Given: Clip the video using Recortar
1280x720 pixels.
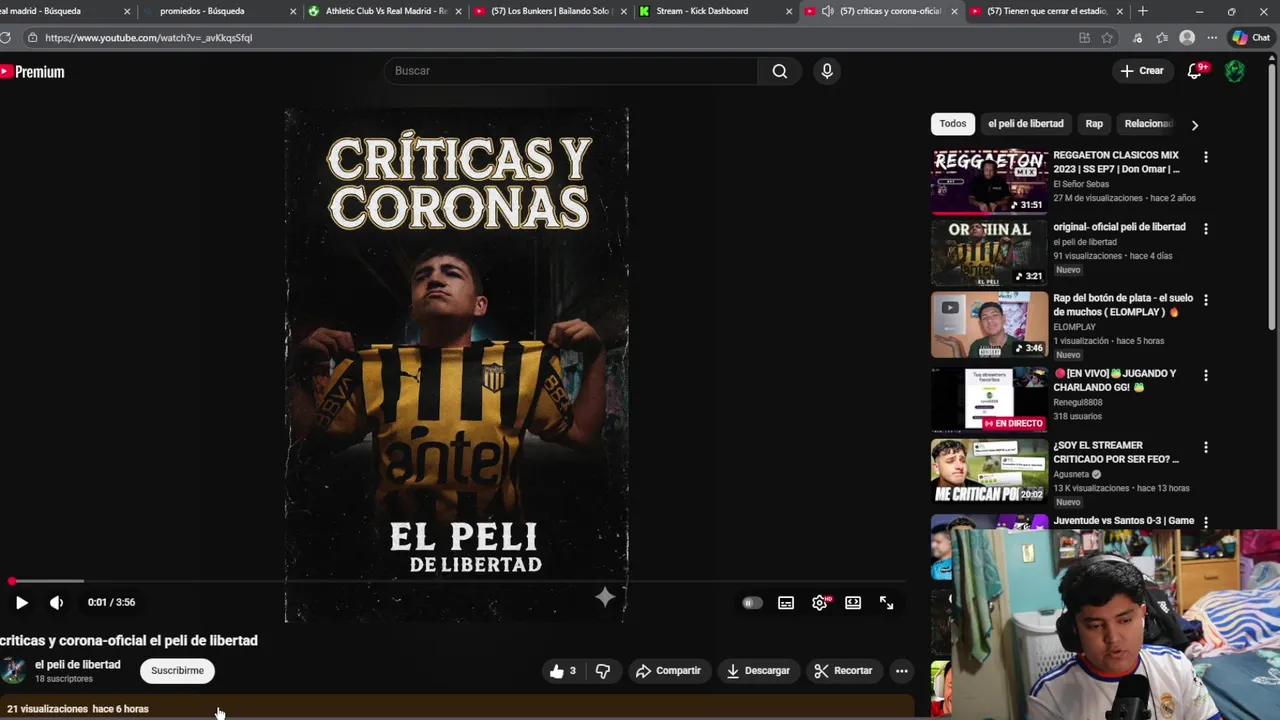Looking at the screenshot, I should click(843, 671).
